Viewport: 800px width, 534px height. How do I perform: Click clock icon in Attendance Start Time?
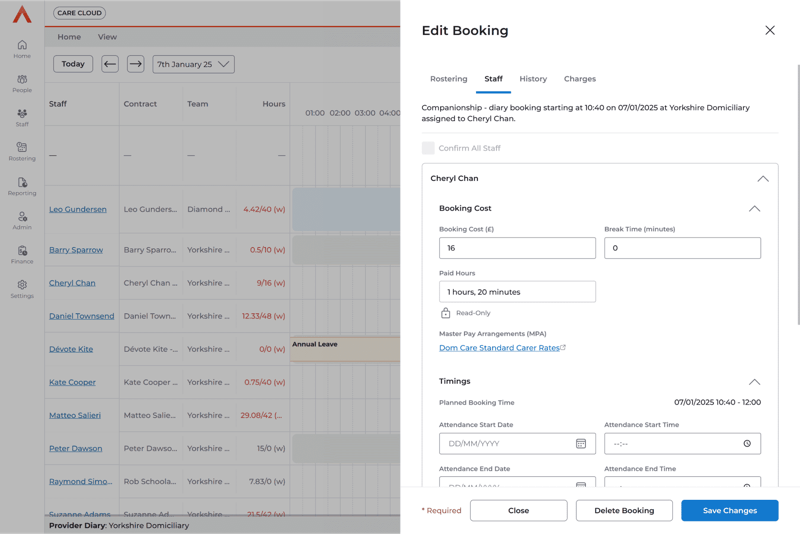(747, 444)
